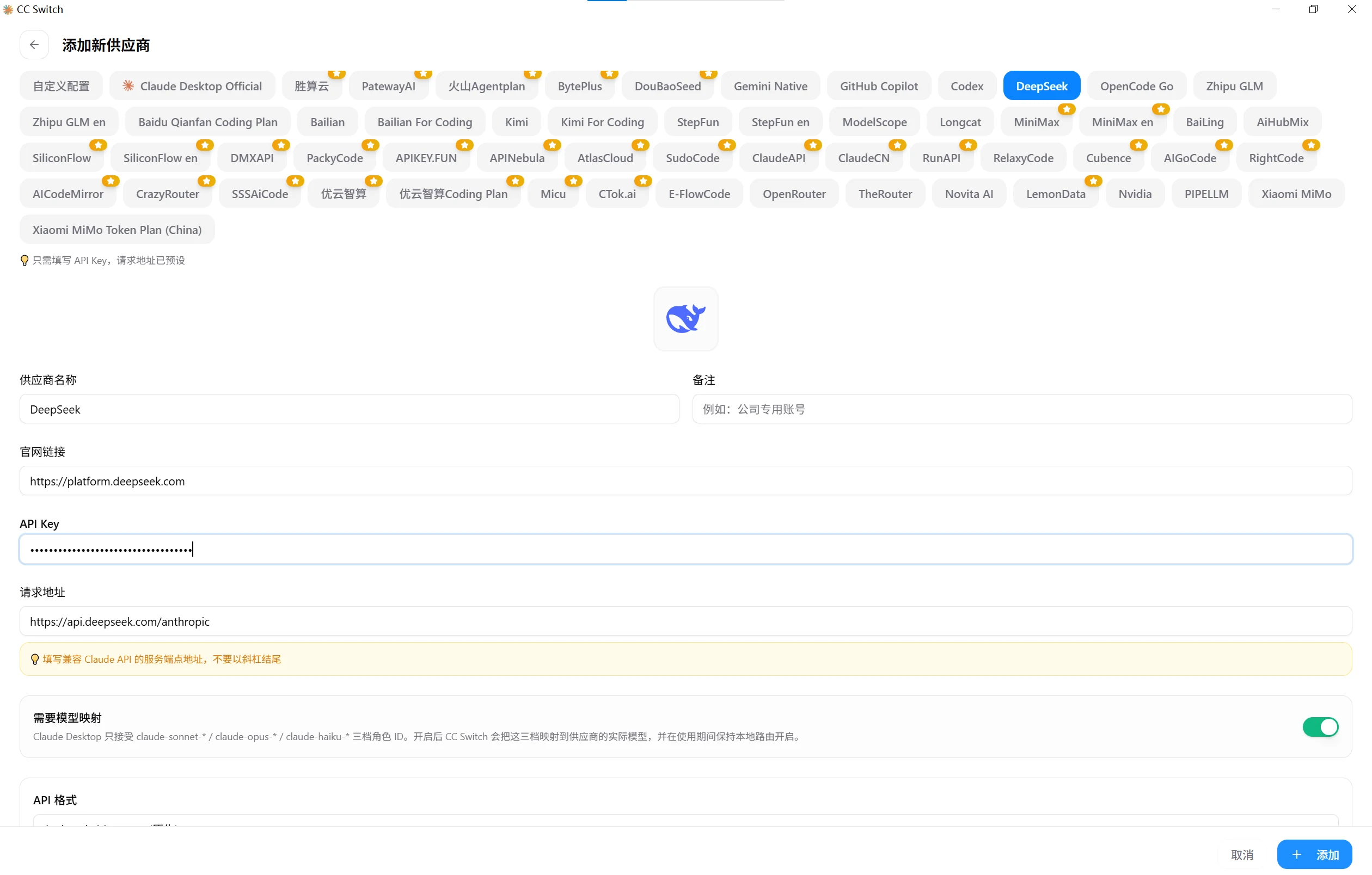Click into the masked API Key field
The height and width of the screenshot is (875, 1372).
click(685, 549)
